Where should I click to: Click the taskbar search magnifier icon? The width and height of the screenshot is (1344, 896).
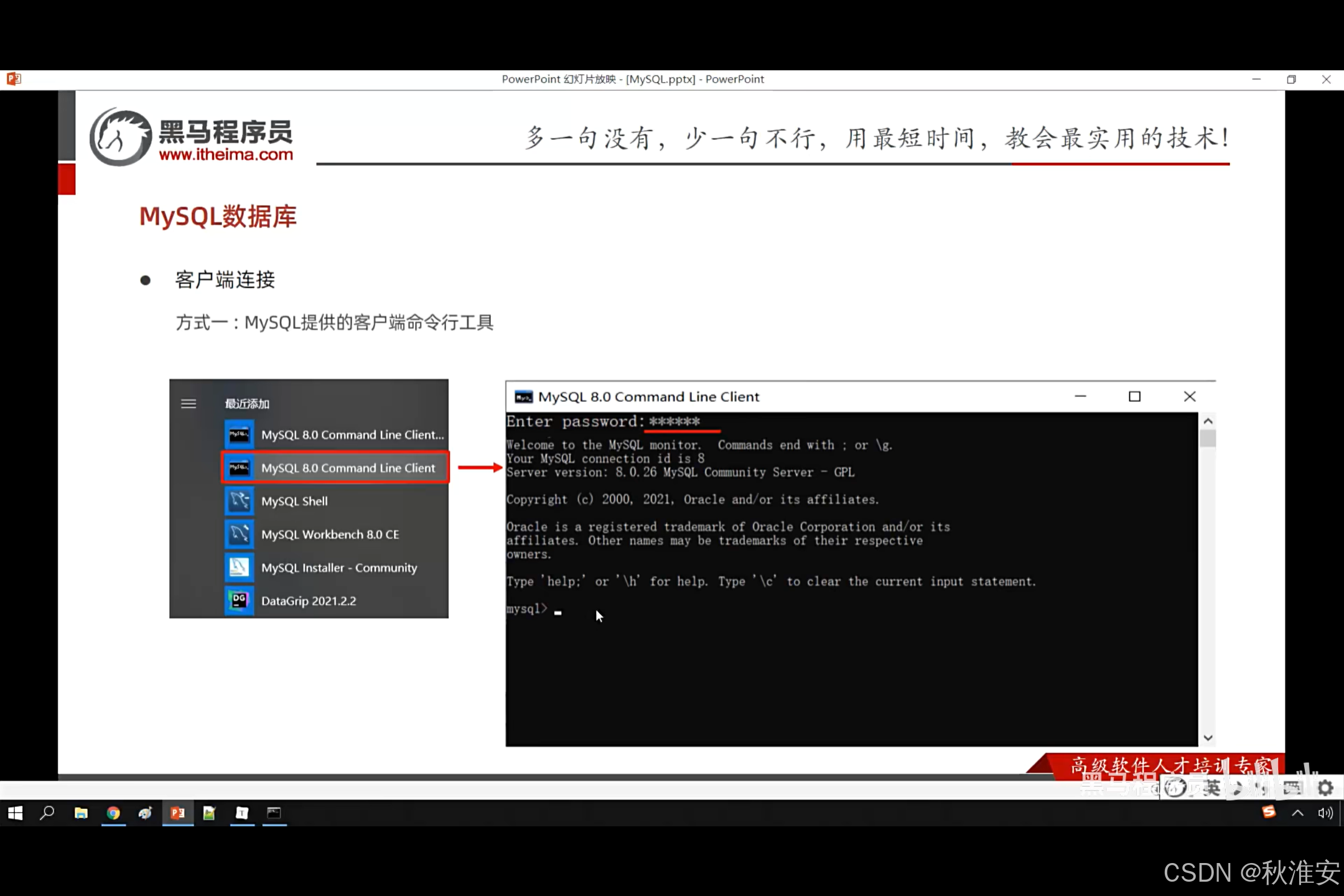[x=47, y=813]
